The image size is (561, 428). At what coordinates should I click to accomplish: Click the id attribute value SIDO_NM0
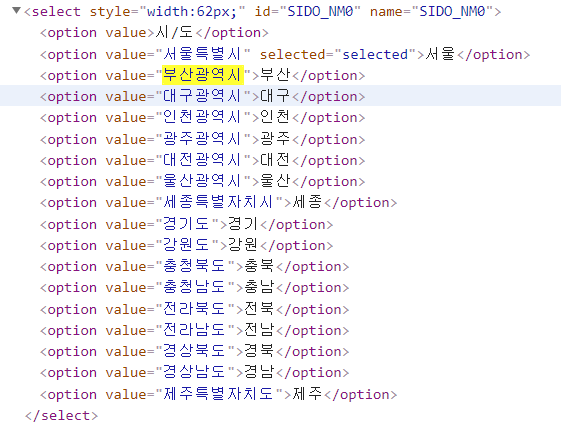(320, 11)
